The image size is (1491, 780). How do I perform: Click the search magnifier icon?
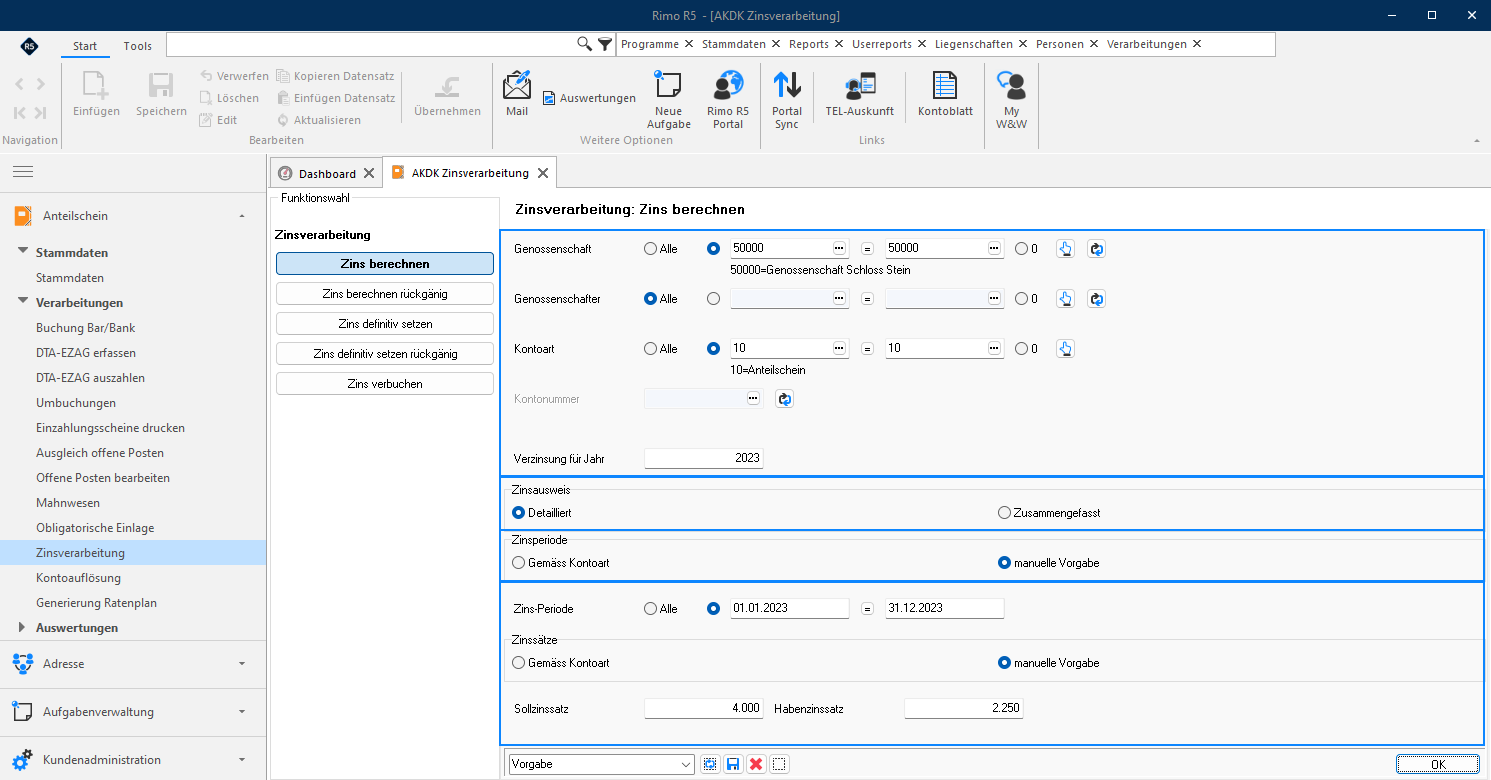(x=585, y=44)
